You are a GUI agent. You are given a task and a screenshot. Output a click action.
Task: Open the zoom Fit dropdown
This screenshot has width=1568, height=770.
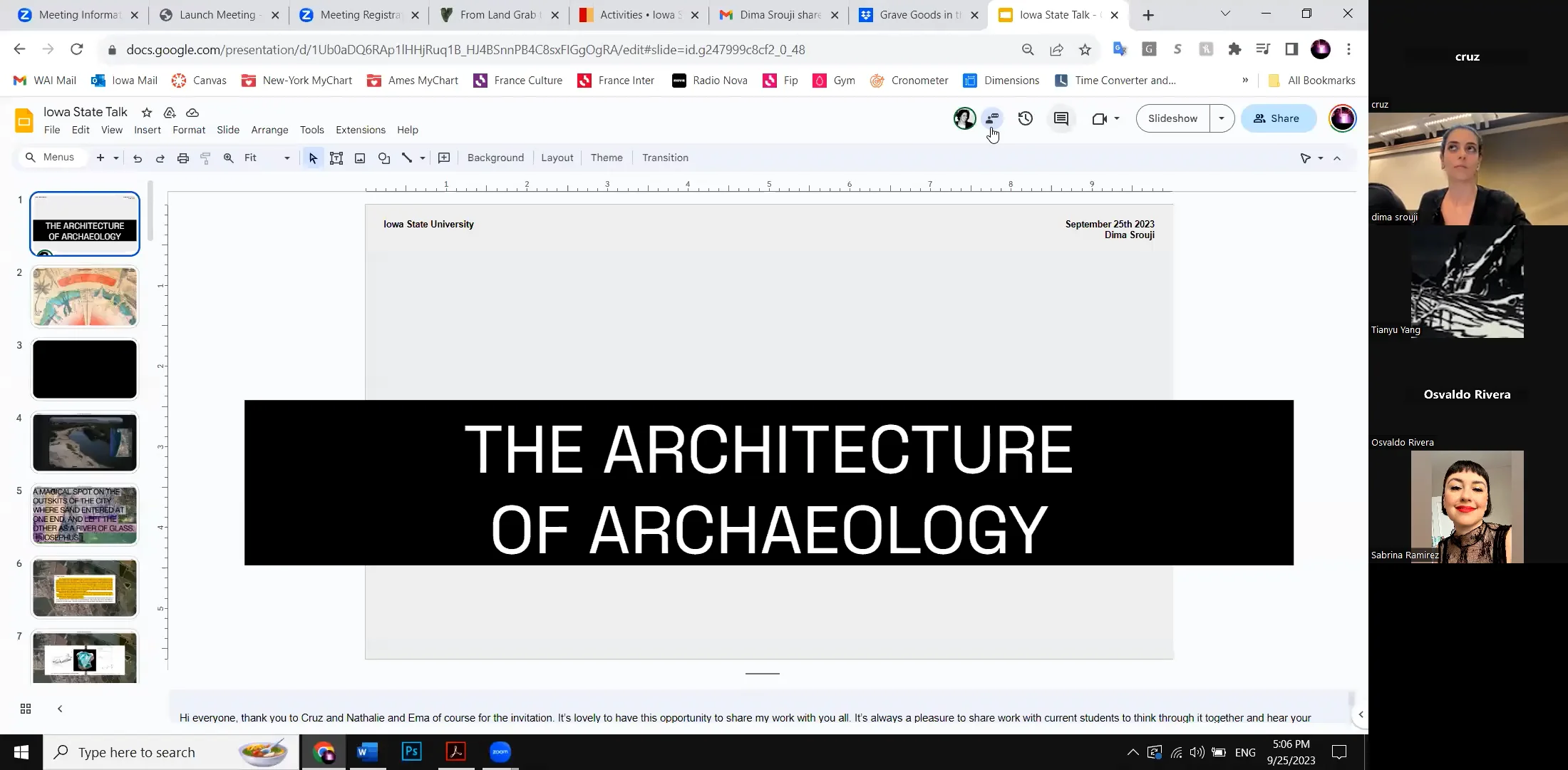pos(286,158)
